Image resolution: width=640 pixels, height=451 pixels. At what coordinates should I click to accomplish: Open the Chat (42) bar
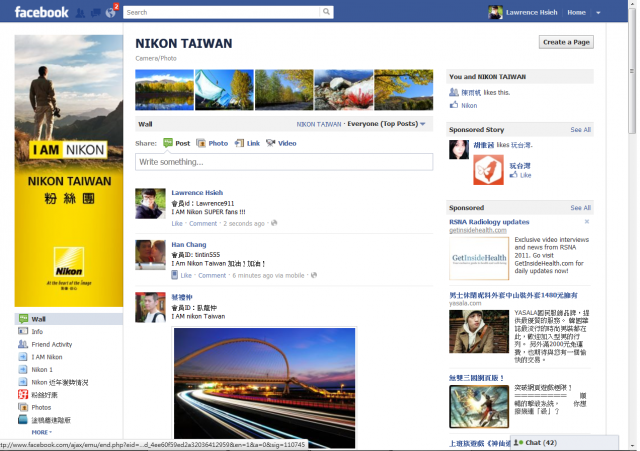(564, 442)
